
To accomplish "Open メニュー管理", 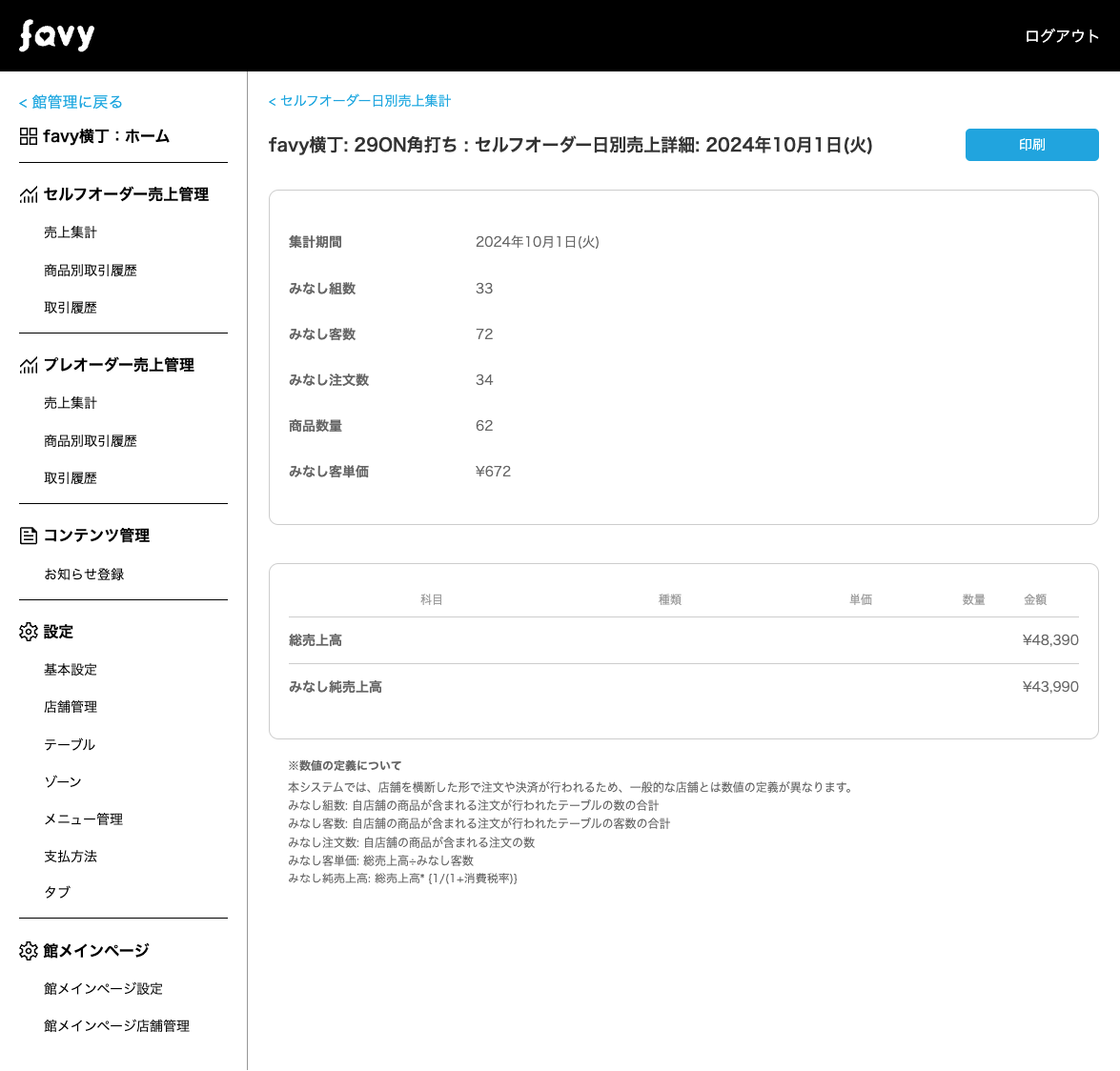I will [x=84, y=818].
